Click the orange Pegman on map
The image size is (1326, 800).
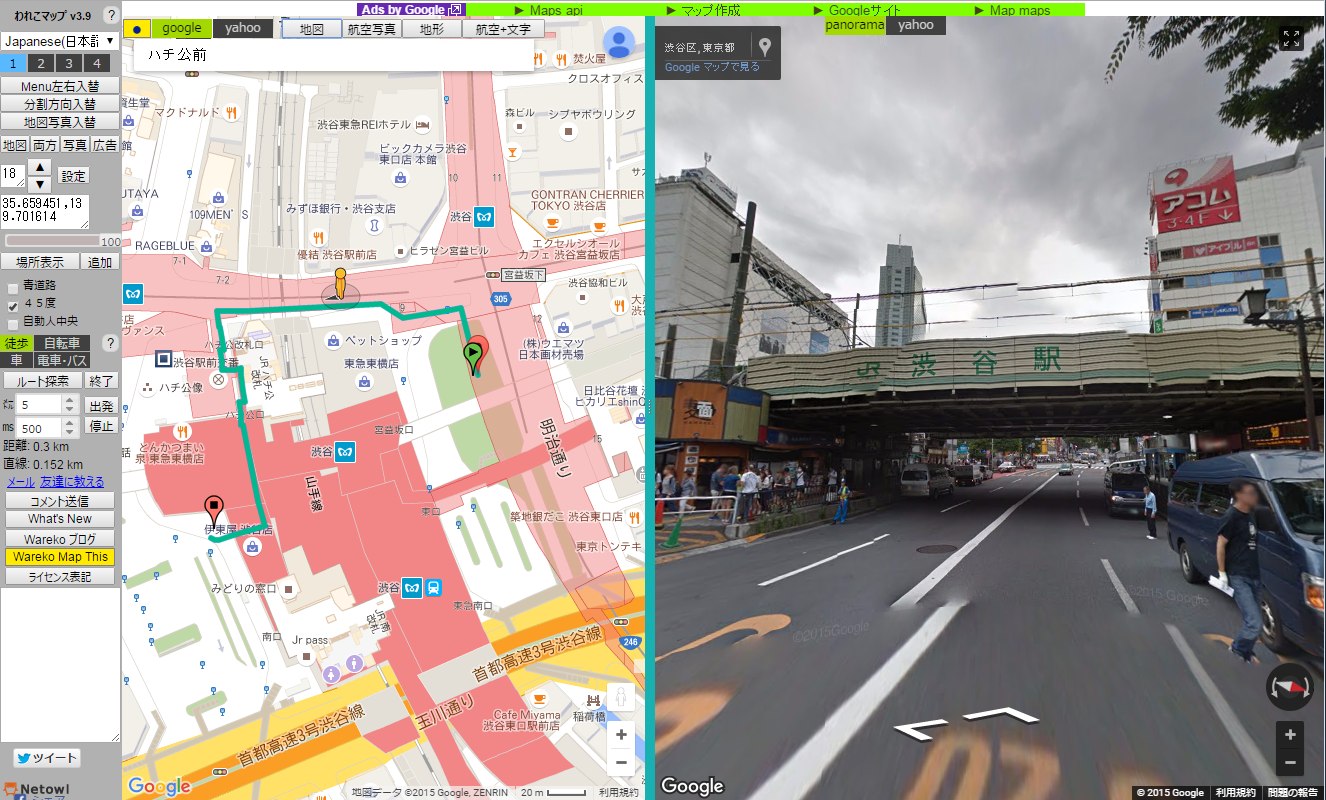click(340, 284)
